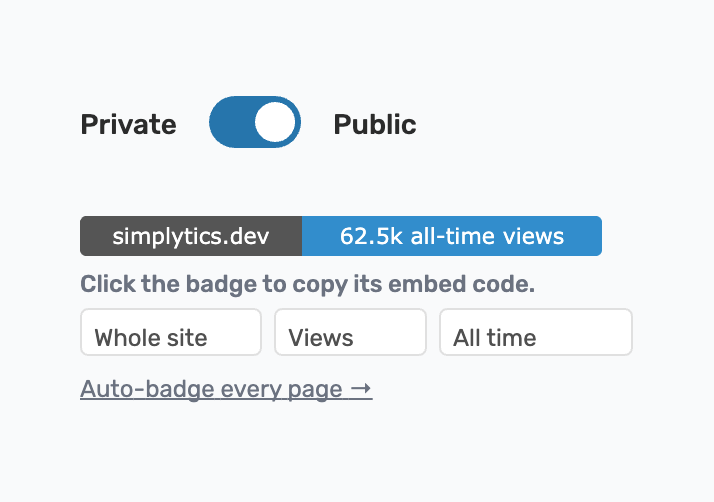
Task: Open the Whole site dropdown
Action: click(171, 332)
